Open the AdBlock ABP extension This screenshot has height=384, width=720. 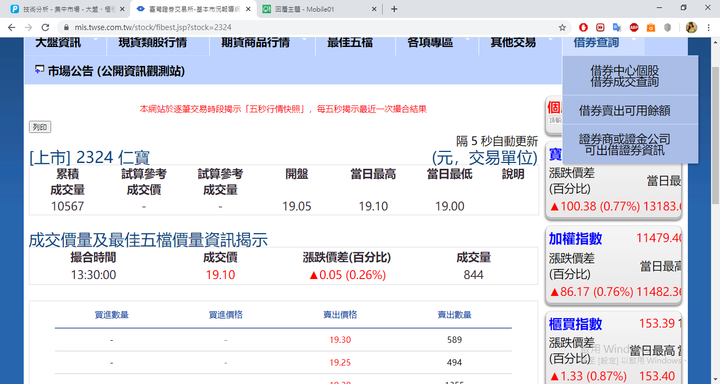pyautogui.click(x=634, y=28)
